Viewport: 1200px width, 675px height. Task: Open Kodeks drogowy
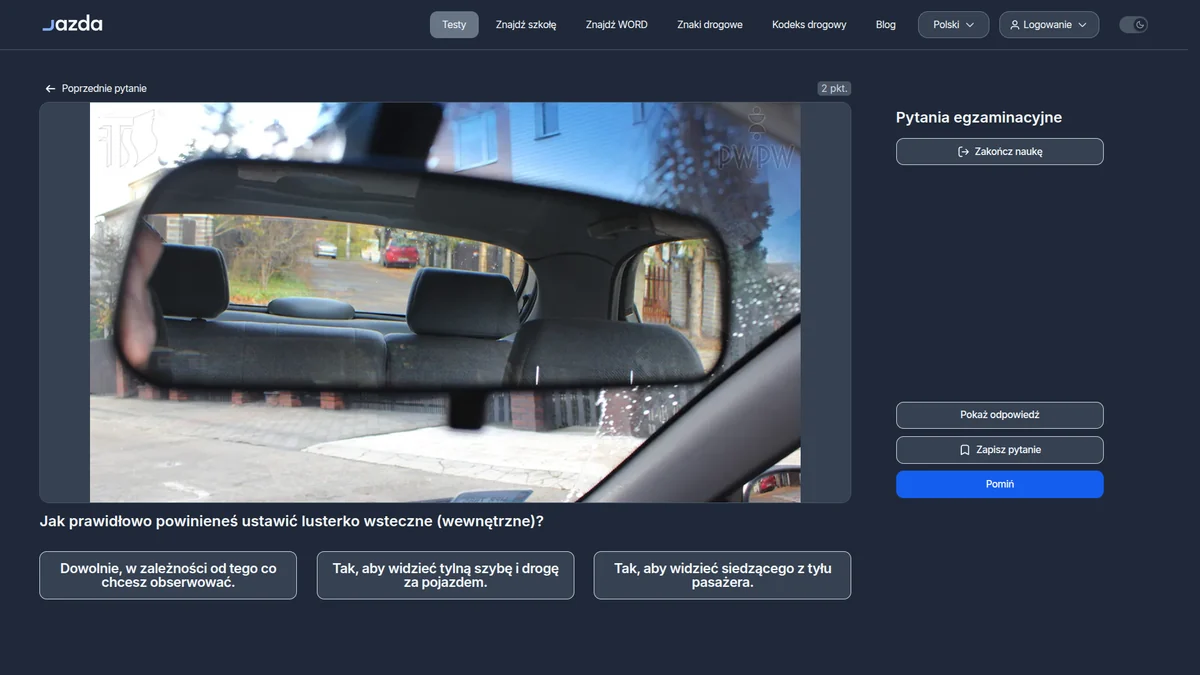coord(809,25)
